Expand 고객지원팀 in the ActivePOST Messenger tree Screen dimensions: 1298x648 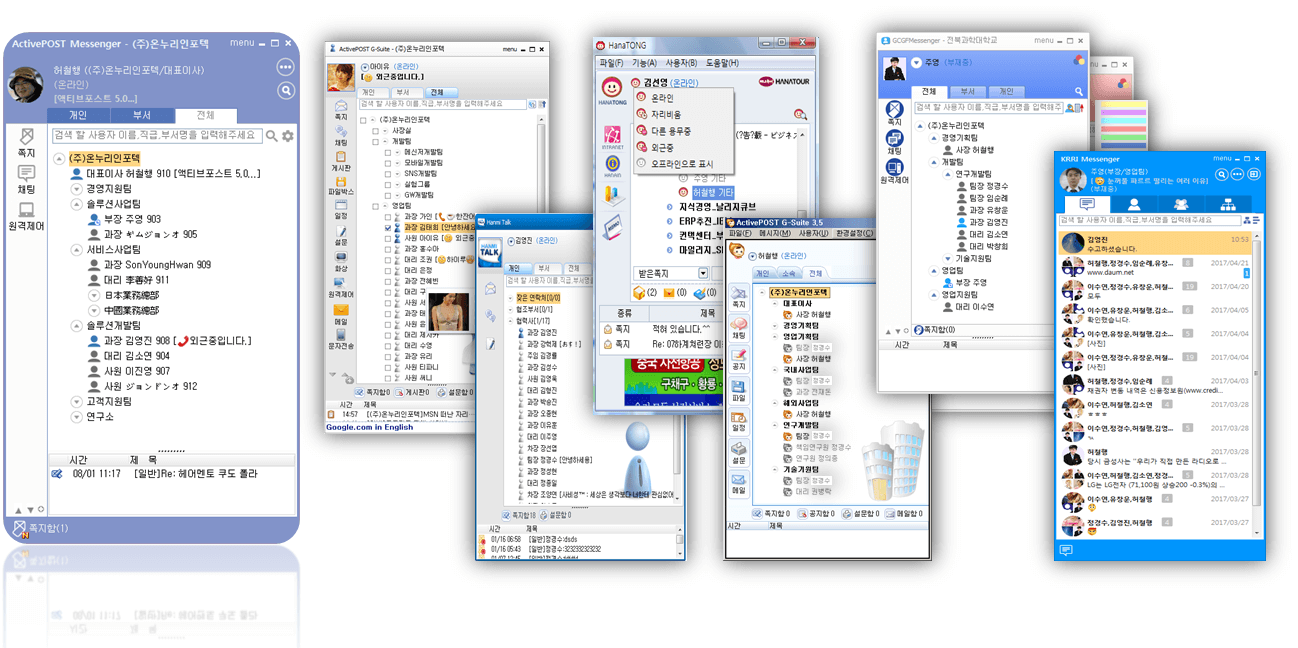(x=75, y=401)
